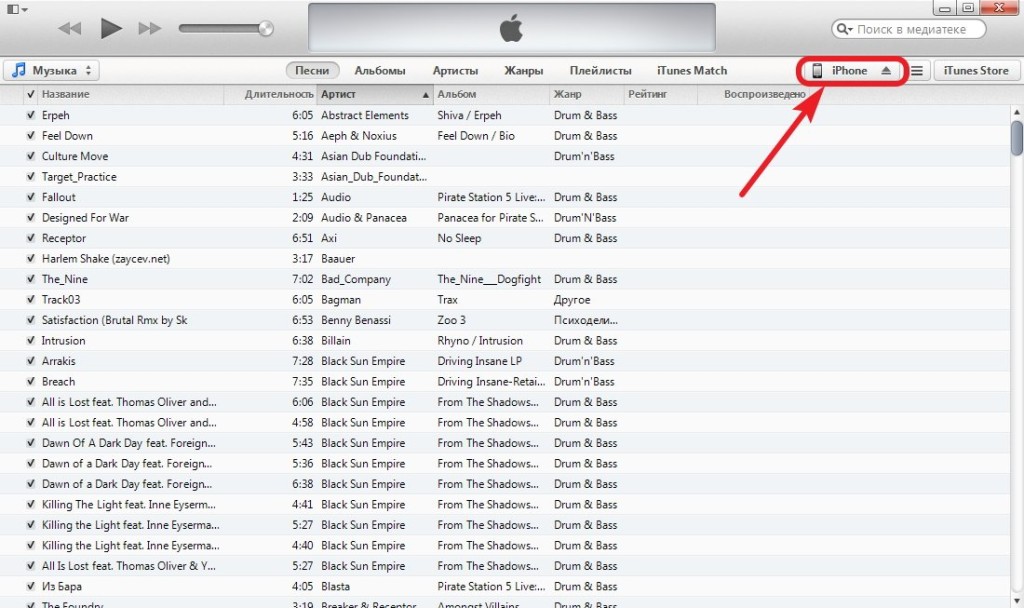Viewport: 1024px width, 608px height.
Task: Sort songs by the Длительность column
Action: point(279,95)
